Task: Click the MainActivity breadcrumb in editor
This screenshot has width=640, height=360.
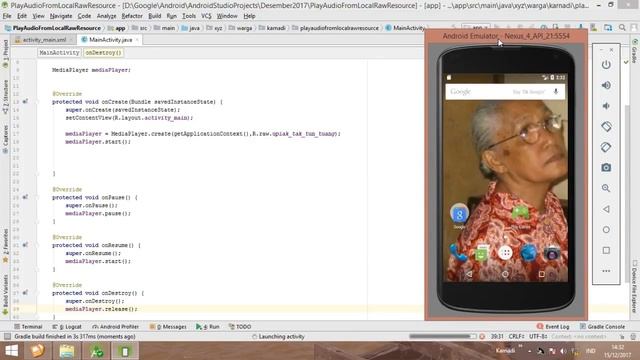Action: click(x=59, y=53)
